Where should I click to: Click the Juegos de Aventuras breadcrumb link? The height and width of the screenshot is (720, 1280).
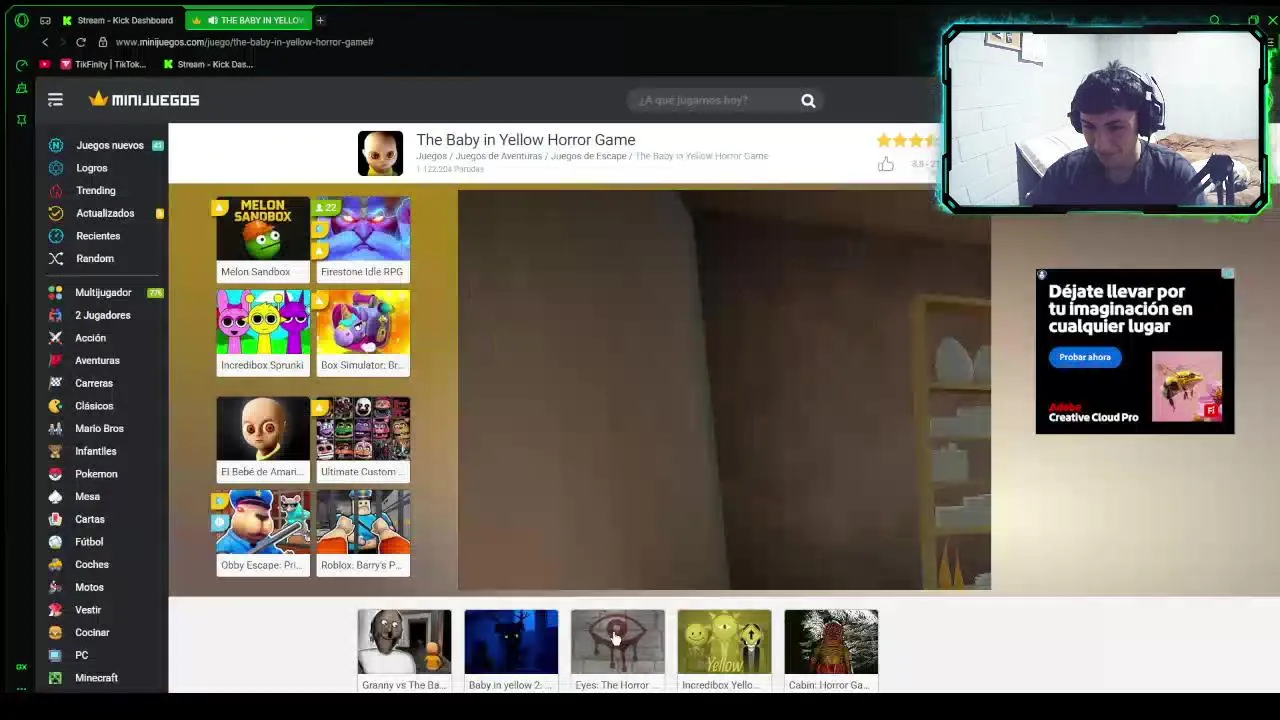pos(499,156)
